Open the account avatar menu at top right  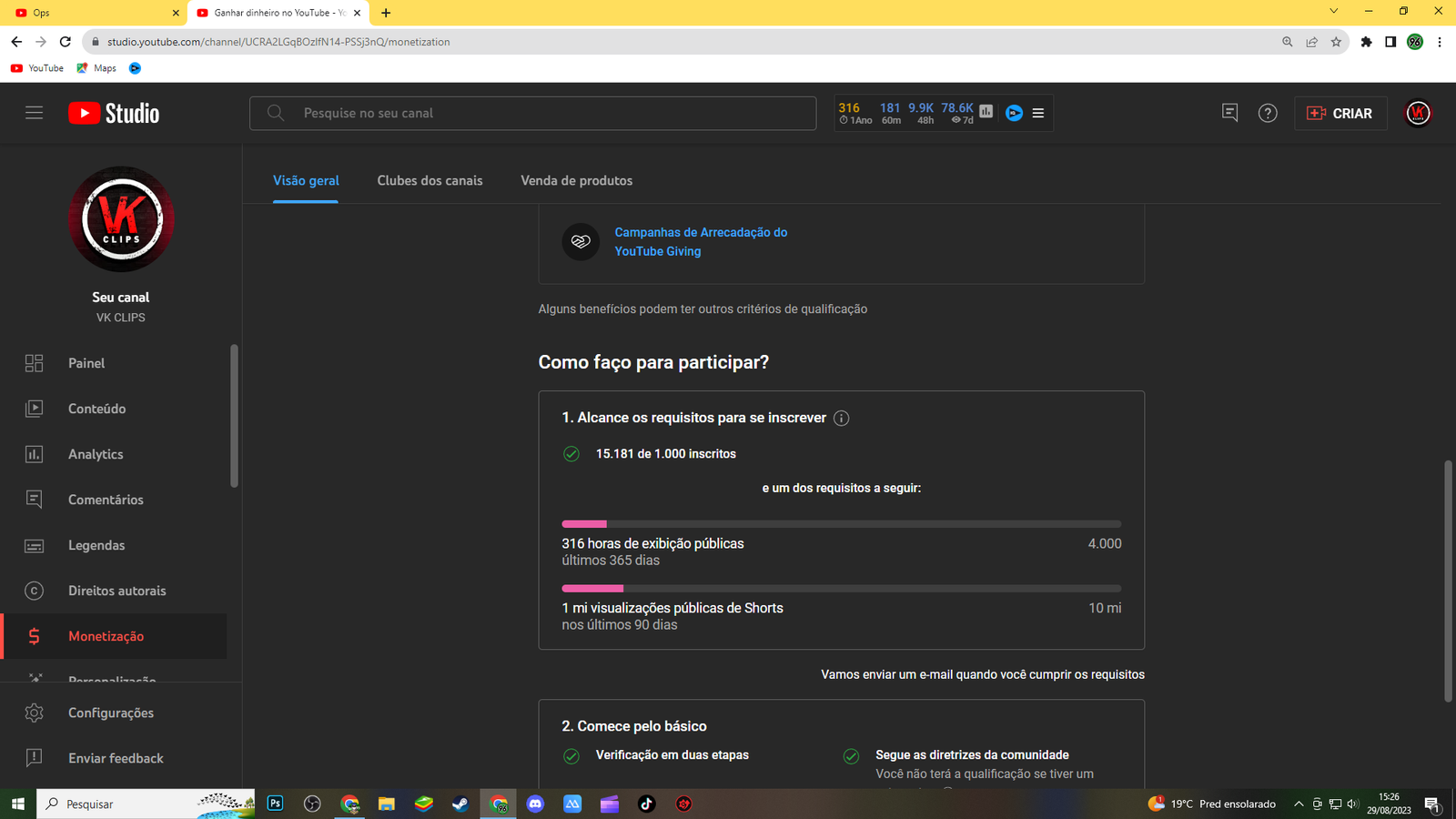coord(1418,113)
